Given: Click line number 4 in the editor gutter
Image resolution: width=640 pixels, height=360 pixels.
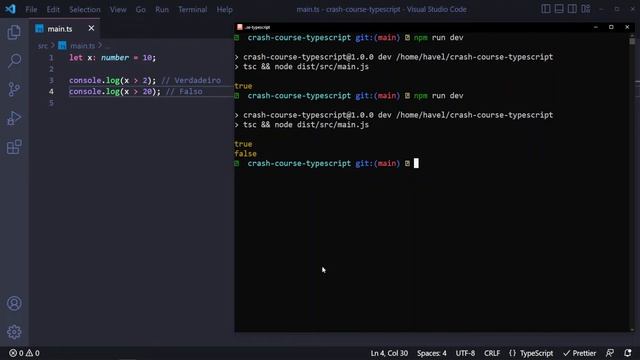Looking at the screenshot, I should [51, 91].
